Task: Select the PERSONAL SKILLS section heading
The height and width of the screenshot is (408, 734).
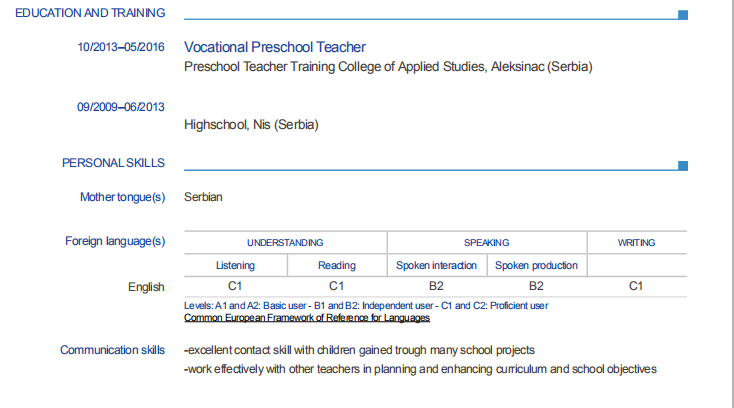Action: [114, 163]
